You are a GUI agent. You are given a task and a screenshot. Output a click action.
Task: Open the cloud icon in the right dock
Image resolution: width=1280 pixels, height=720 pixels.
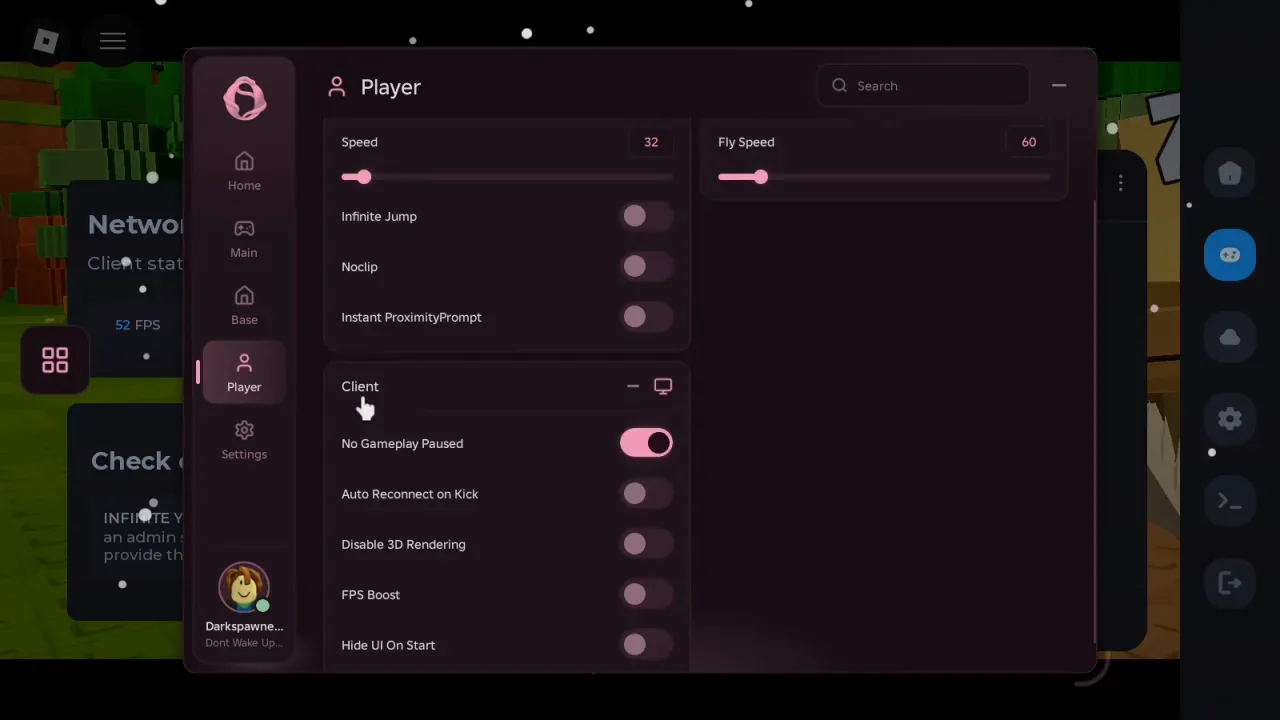pos(1230,337)
